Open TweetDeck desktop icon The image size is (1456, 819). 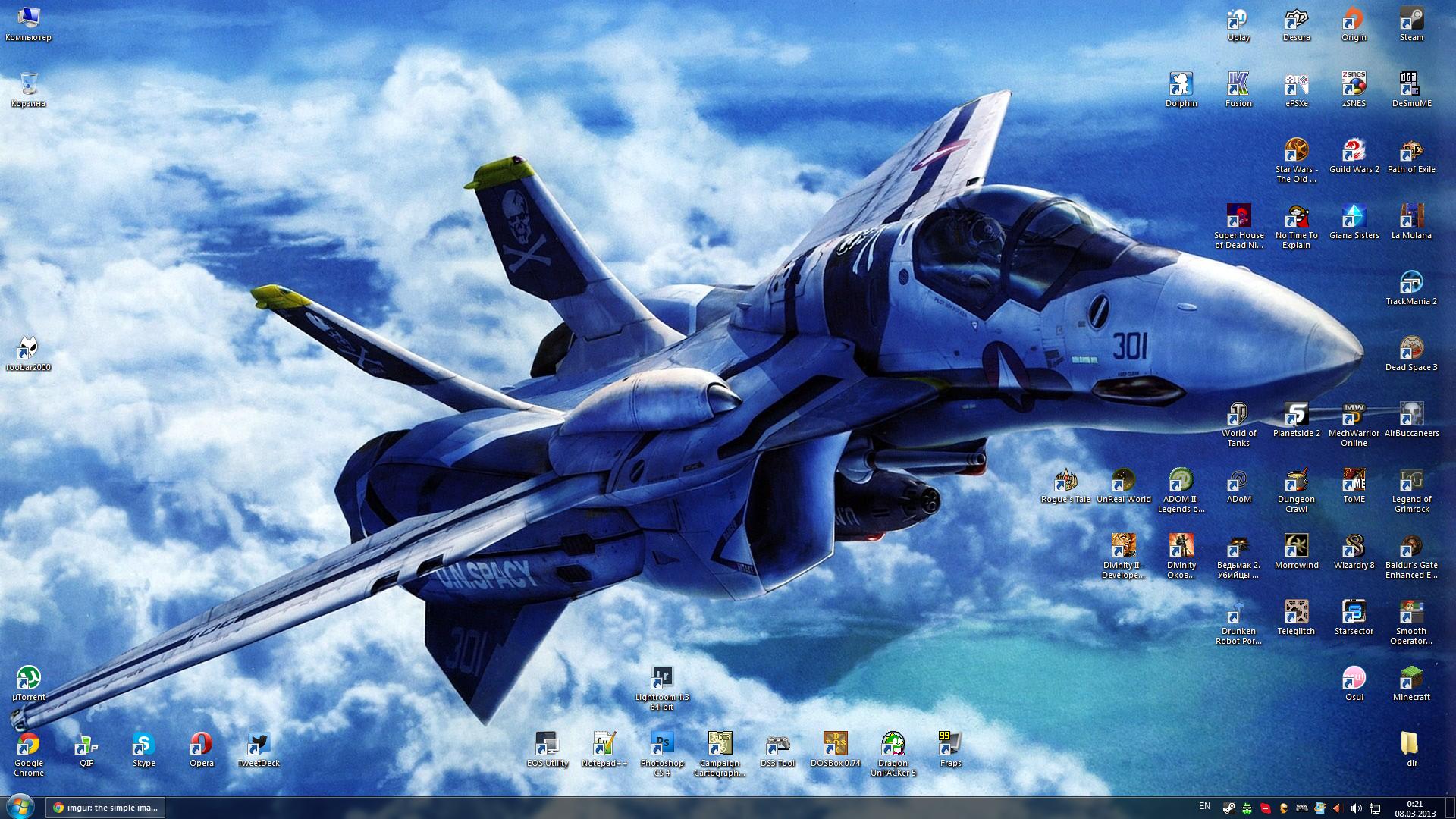[259, 746]
